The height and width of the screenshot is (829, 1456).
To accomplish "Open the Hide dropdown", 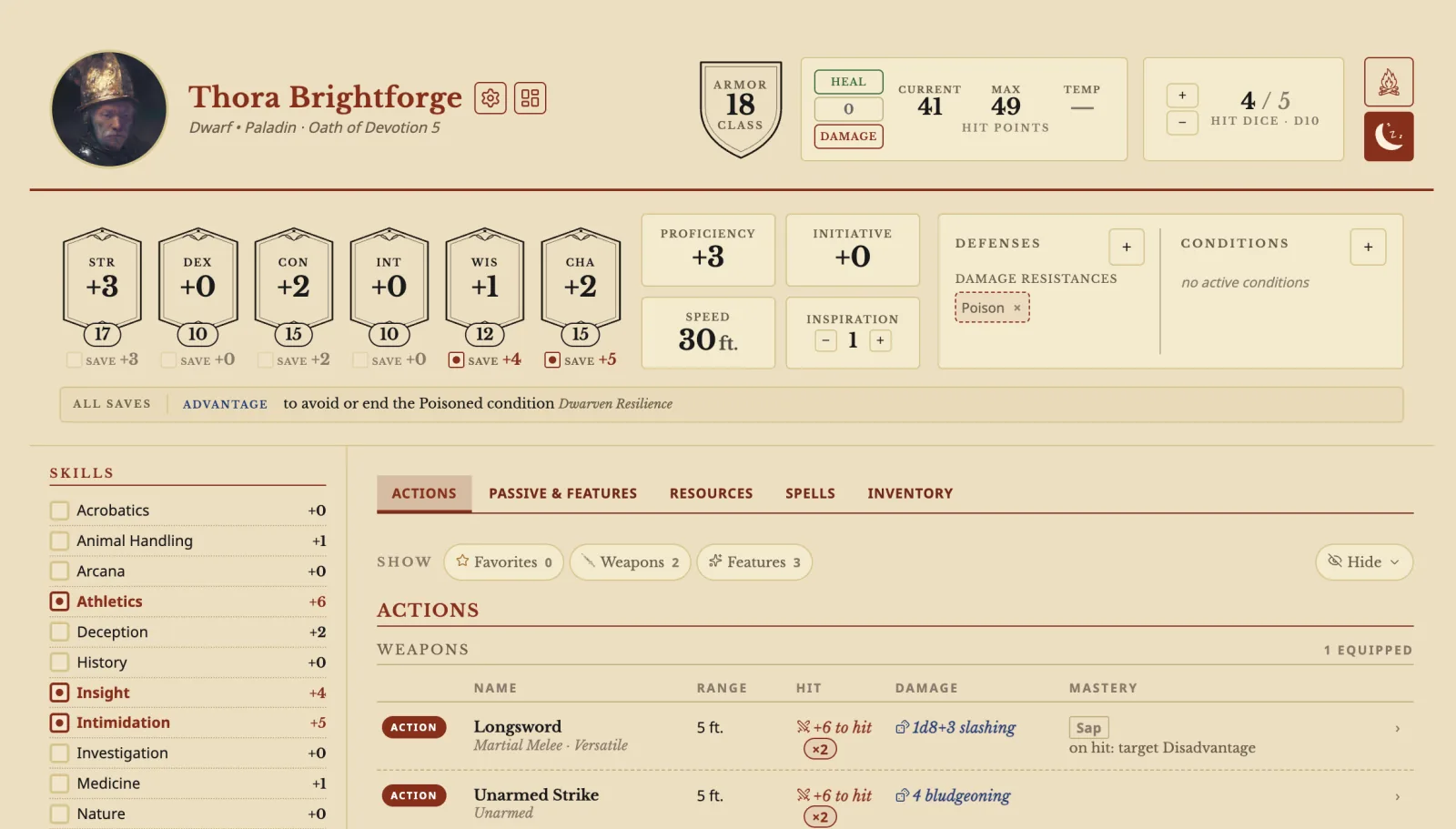I will 1364,562.
